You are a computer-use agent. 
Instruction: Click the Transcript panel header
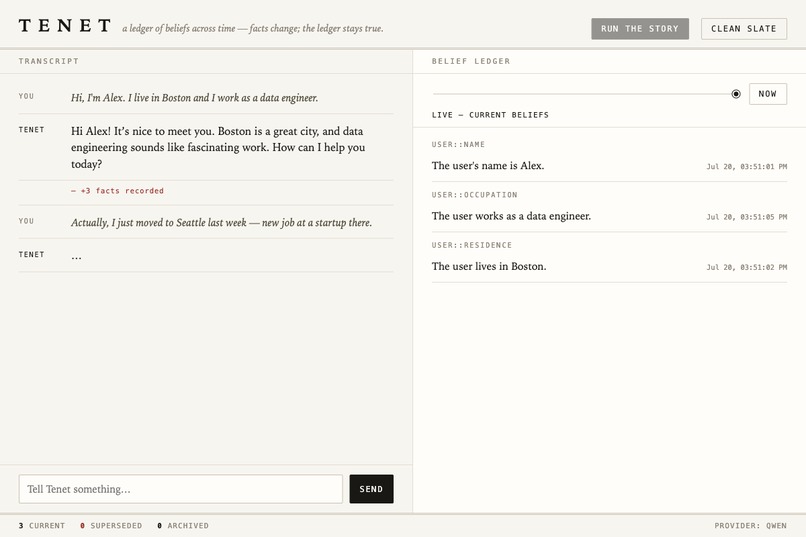49,61
